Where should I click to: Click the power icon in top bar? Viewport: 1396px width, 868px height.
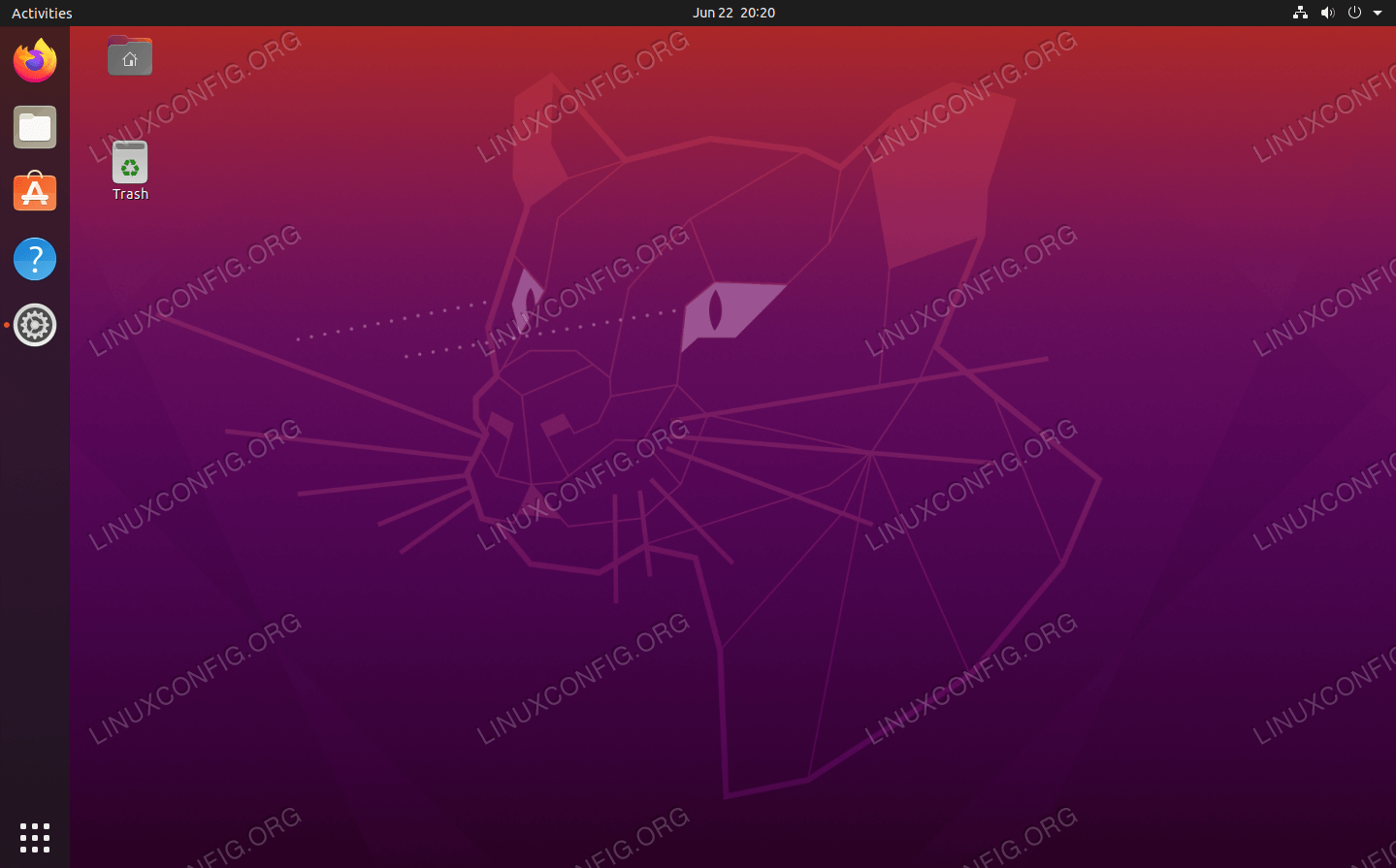pos(1354,13)
